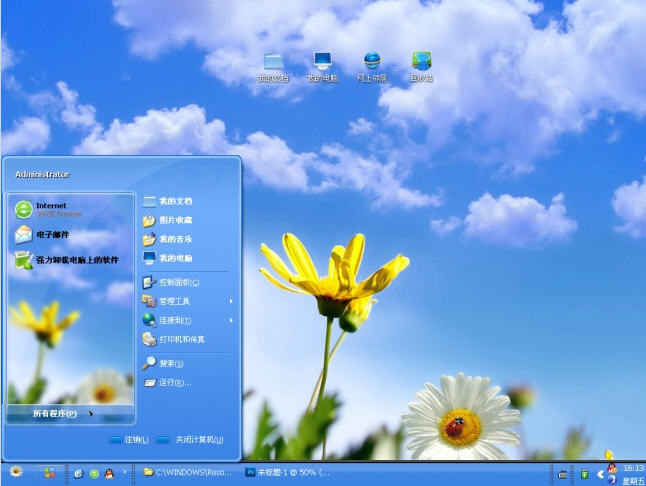Switch to Photoshop 未标题-1 taskbar window
Screen dimensions: 646x486
pyautogui.click(x=288, y=472)
